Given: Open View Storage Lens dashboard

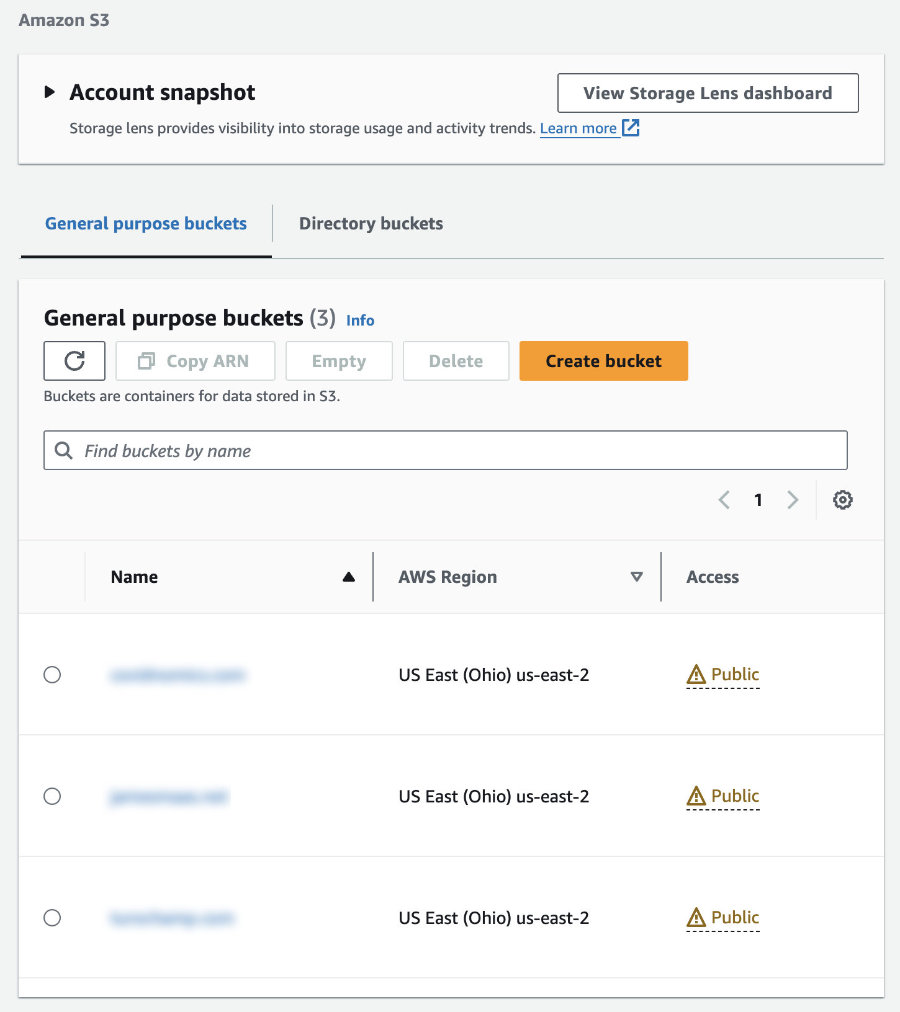Looking at the screenshot, I should (x=708, y=93).
